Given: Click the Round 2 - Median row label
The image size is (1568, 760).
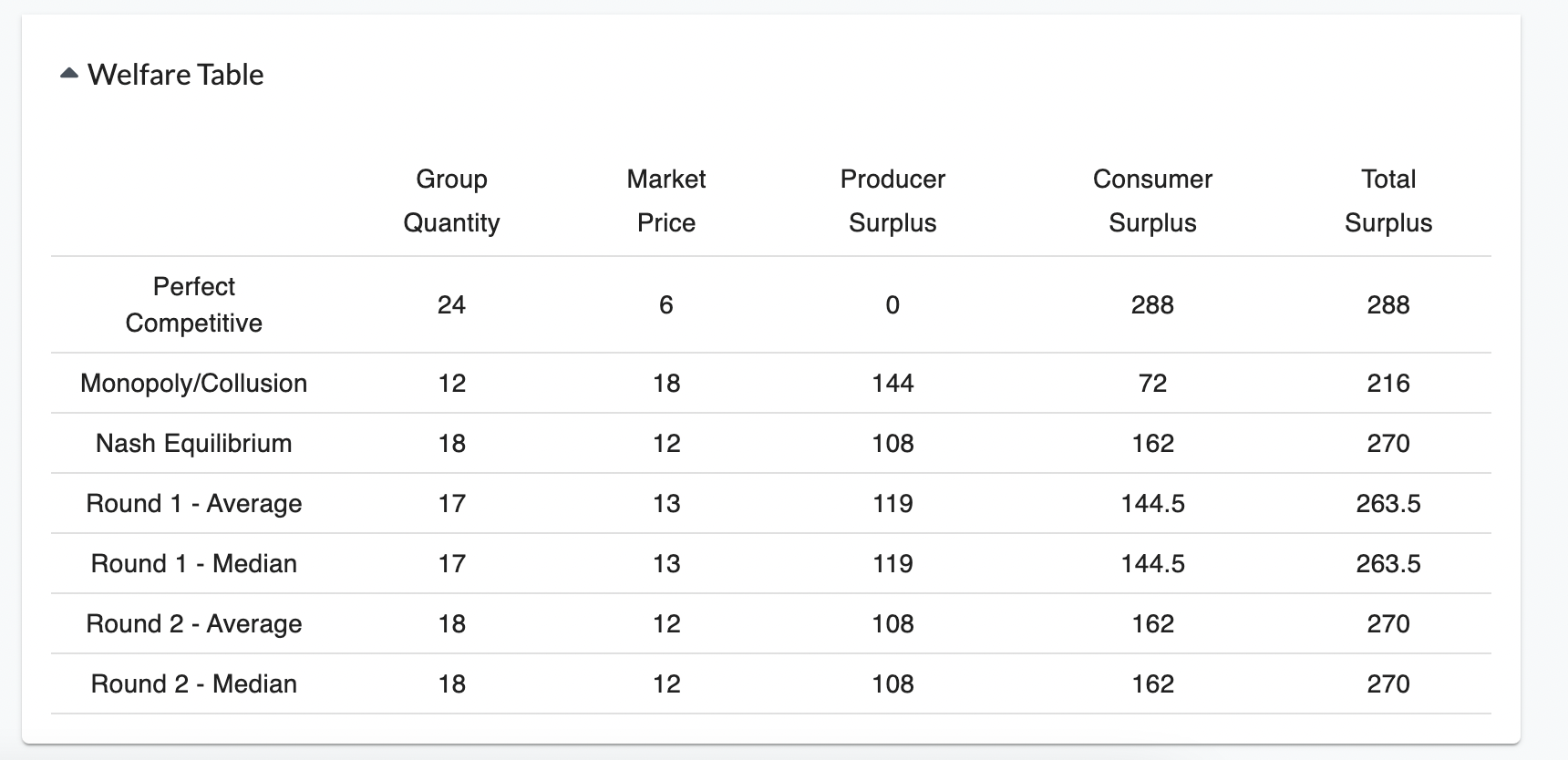Looking at the screenshot, I should click(x=194, y=683).
